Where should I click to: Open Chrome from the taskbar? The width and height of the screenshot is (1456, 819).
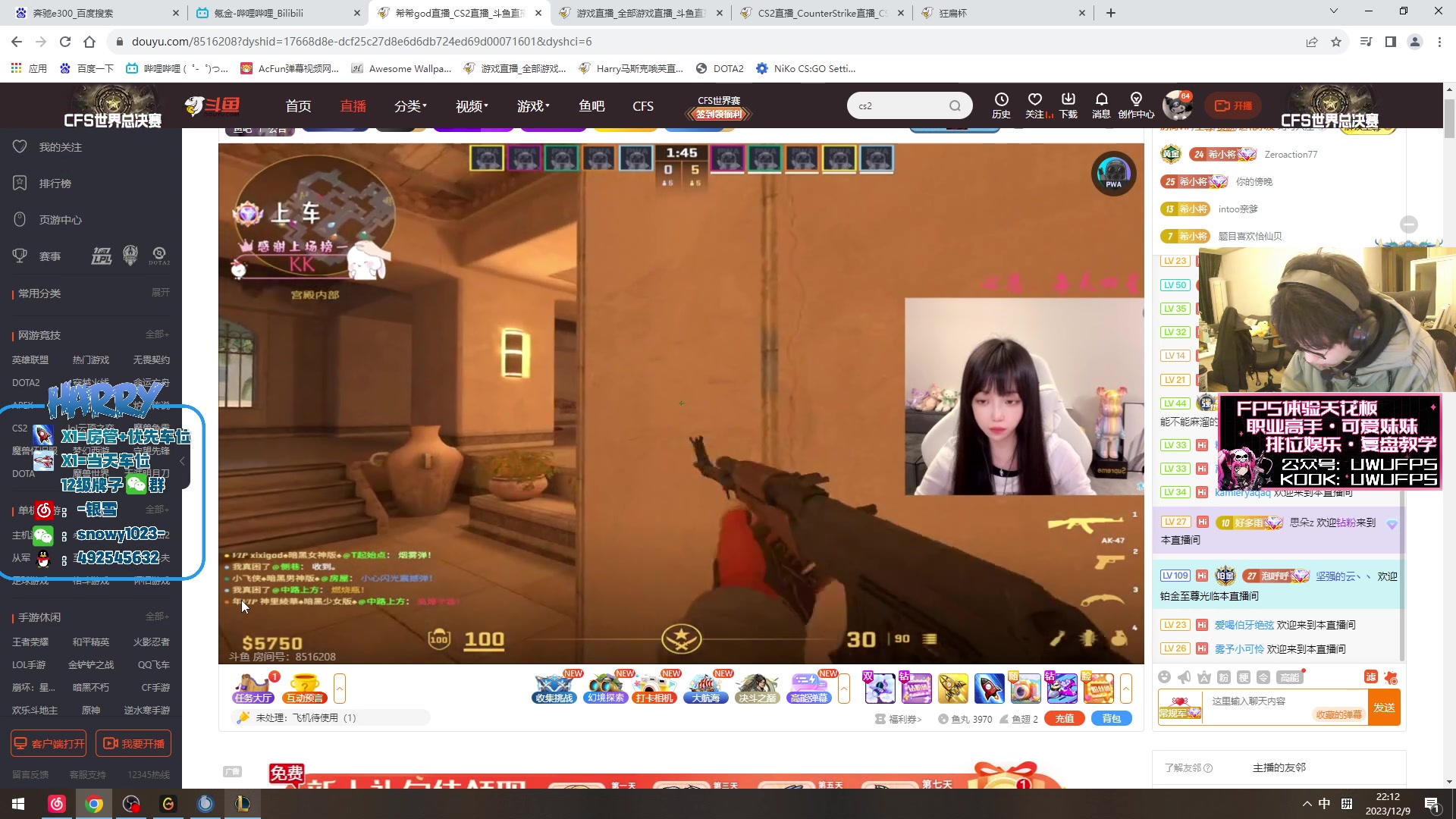pyautogui.click(x=94, y=804)
